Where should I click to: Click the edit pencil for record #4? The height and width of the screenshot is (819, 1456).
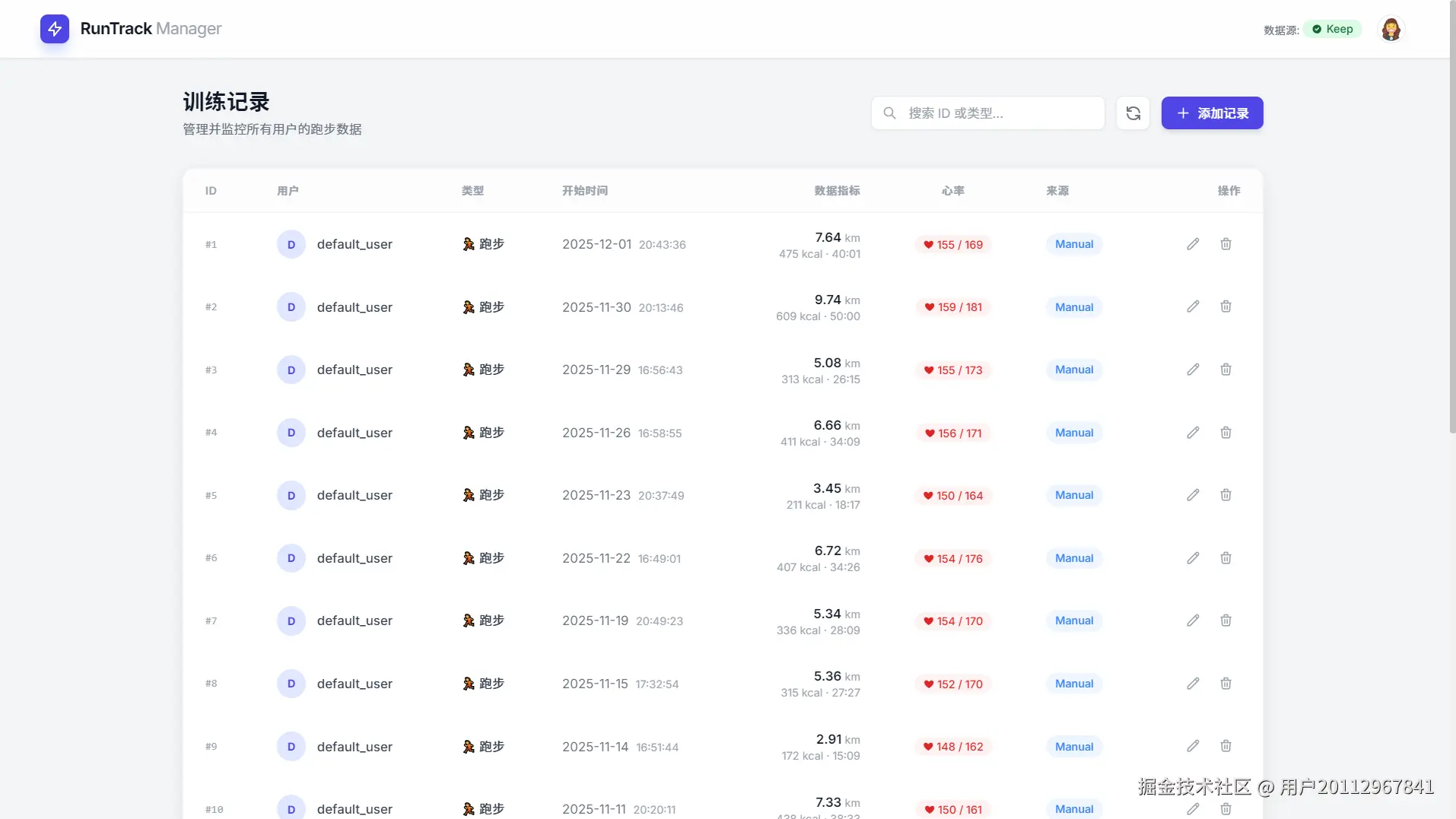point(1193,433)
